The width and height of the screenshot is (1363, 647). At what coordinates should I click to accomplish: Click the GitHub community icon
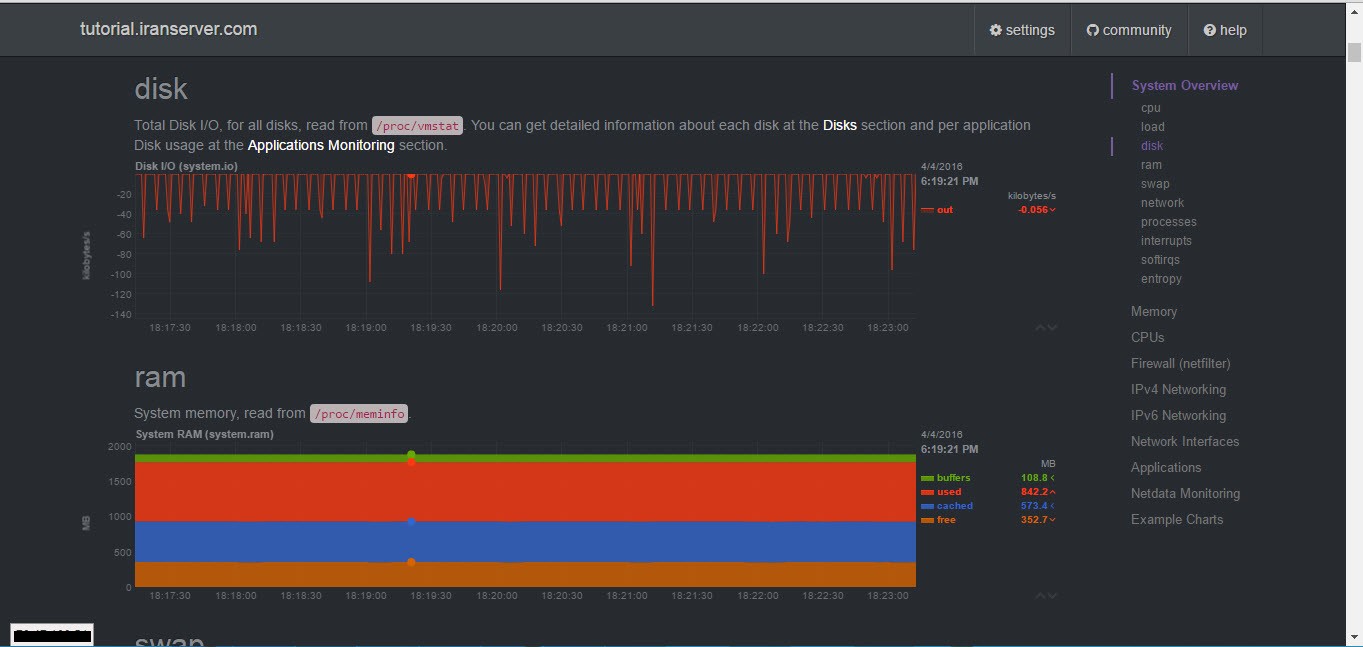(x=1092, y=30)
